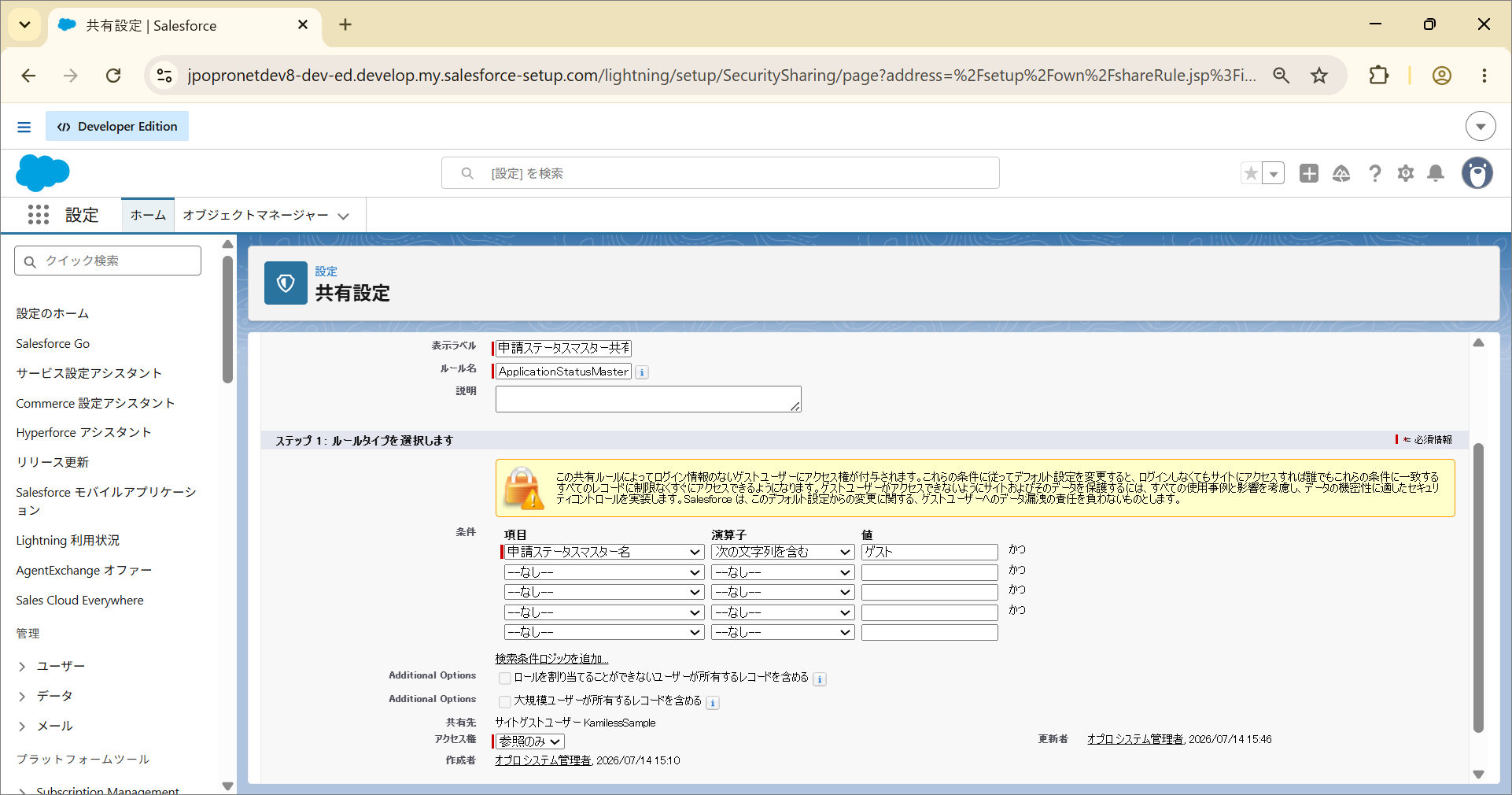Click the global actions plus icon
This screenshot has width=1512, height=795.
(1309, 173)
